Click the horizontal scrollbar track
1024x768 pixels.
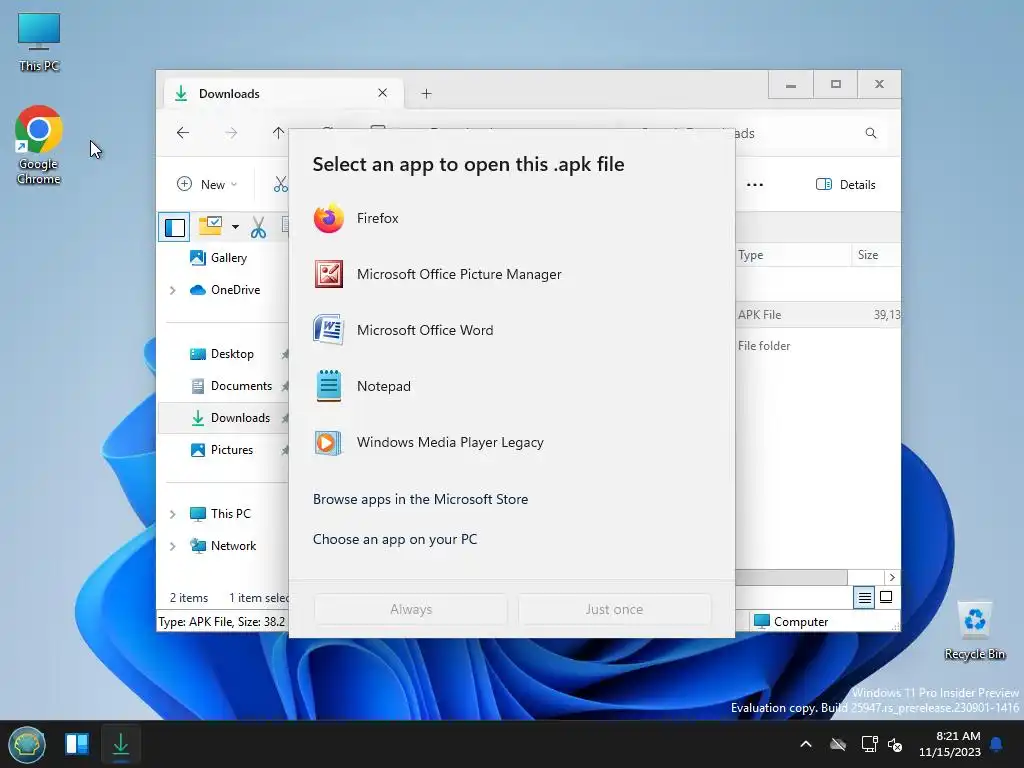pos(866,577)
